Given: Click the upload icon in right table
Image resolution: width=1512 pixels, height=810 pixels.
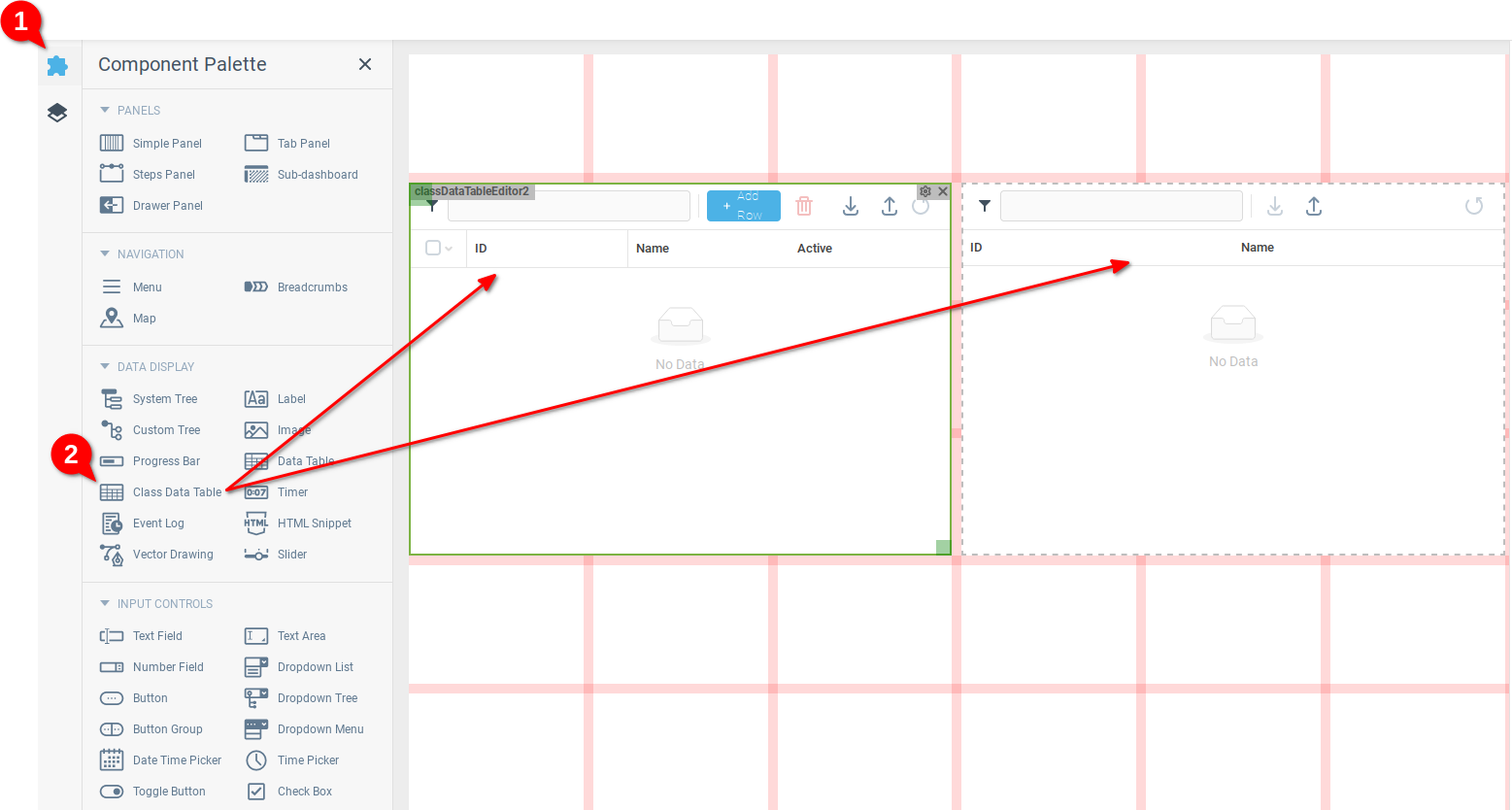Looking at the screenshot, I should point(1314,206).
